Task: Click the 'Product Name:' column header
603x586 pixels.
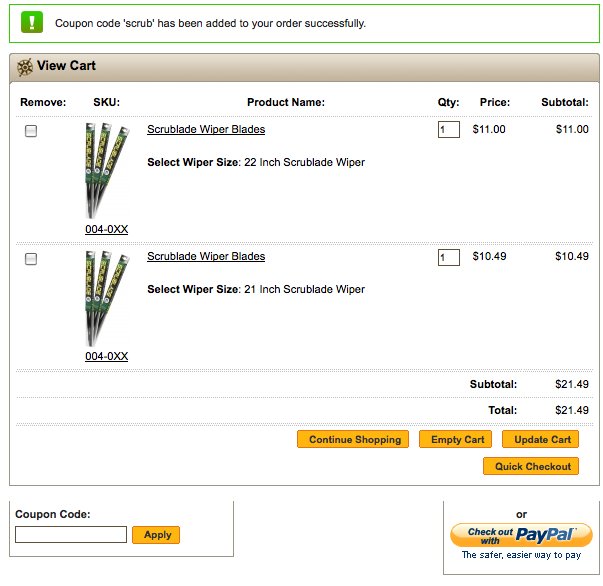Action: (286, 102)
